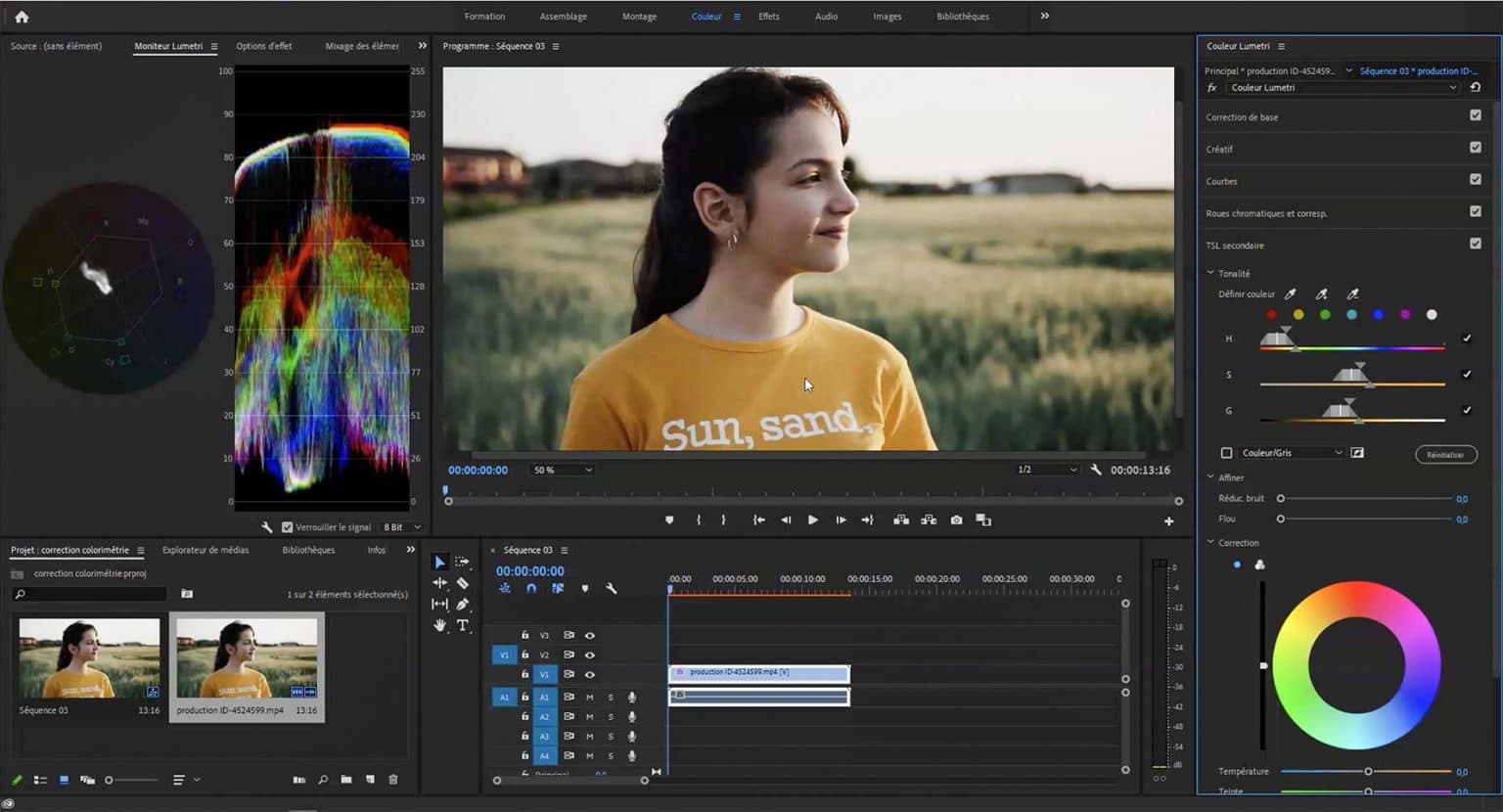Mute audio track A1 with the M button
Image resolution: width=1503 pixels, height=812 pixels.
(x=589, y=697)
